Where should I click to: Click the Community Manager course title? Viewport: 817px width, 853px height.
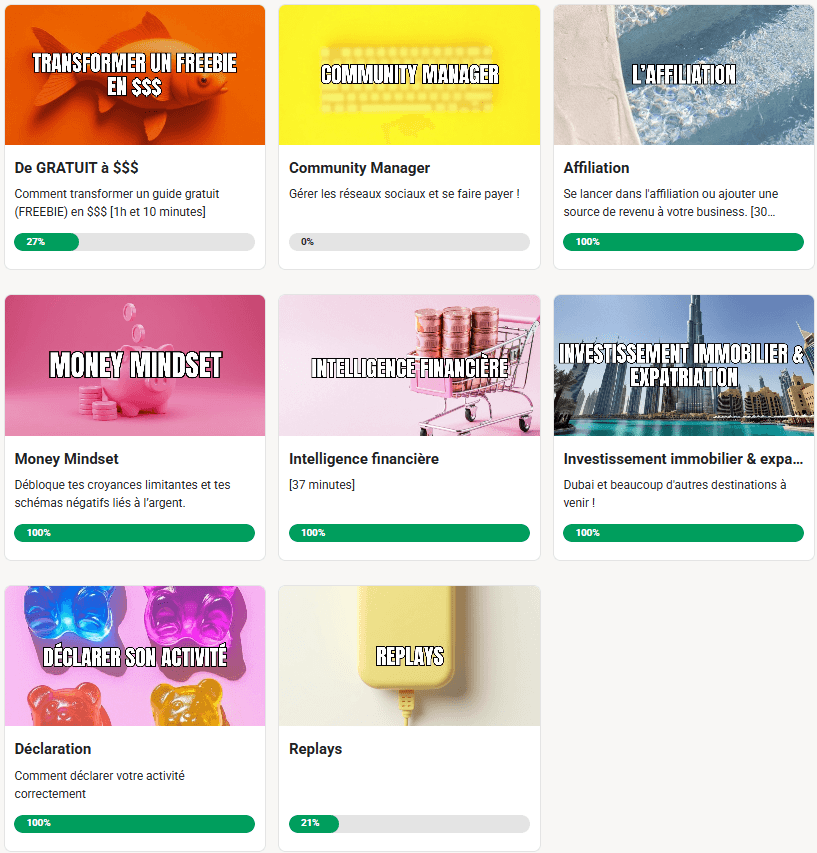click(359, 168)
